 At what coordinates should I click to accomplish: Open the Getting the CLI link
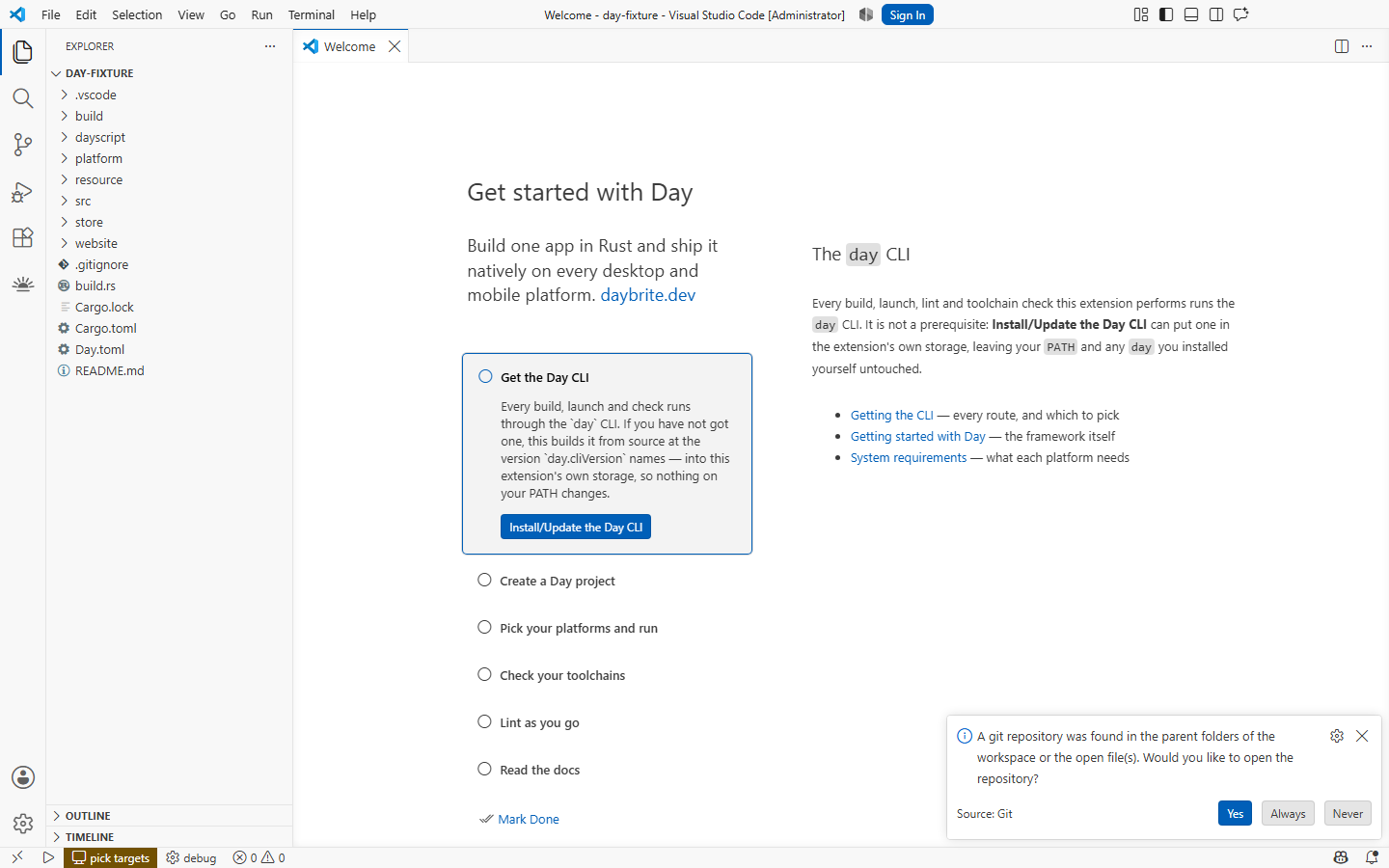click(x=892, y=415)
